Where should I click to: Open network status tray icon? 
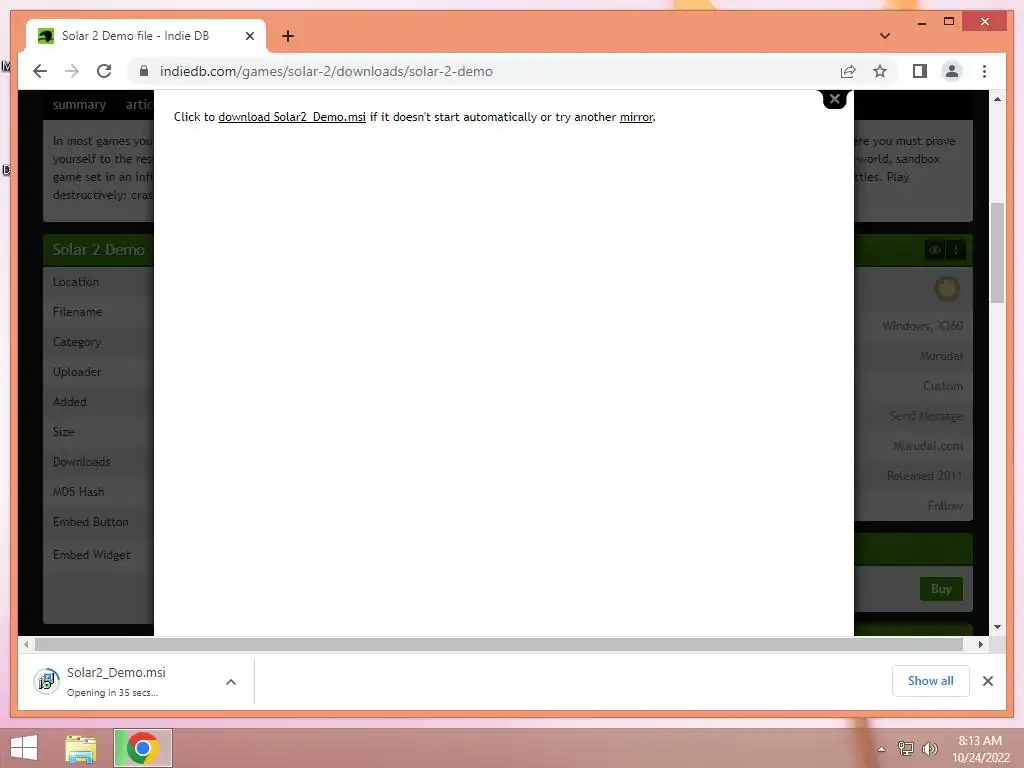(x=906, y=749)
